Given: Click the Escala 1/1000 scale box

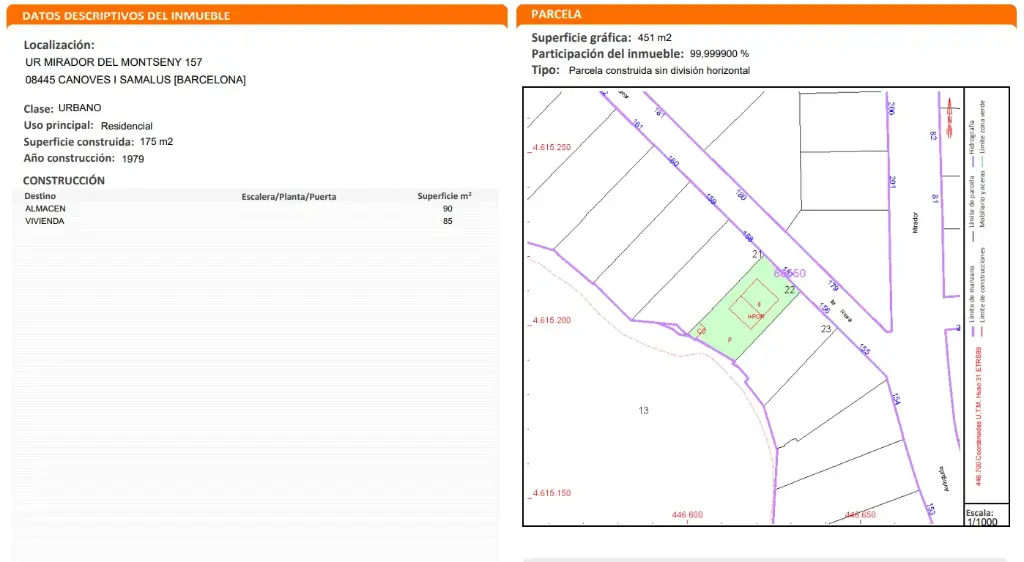Looking at the screenshot, I should [x=980, y=516].
